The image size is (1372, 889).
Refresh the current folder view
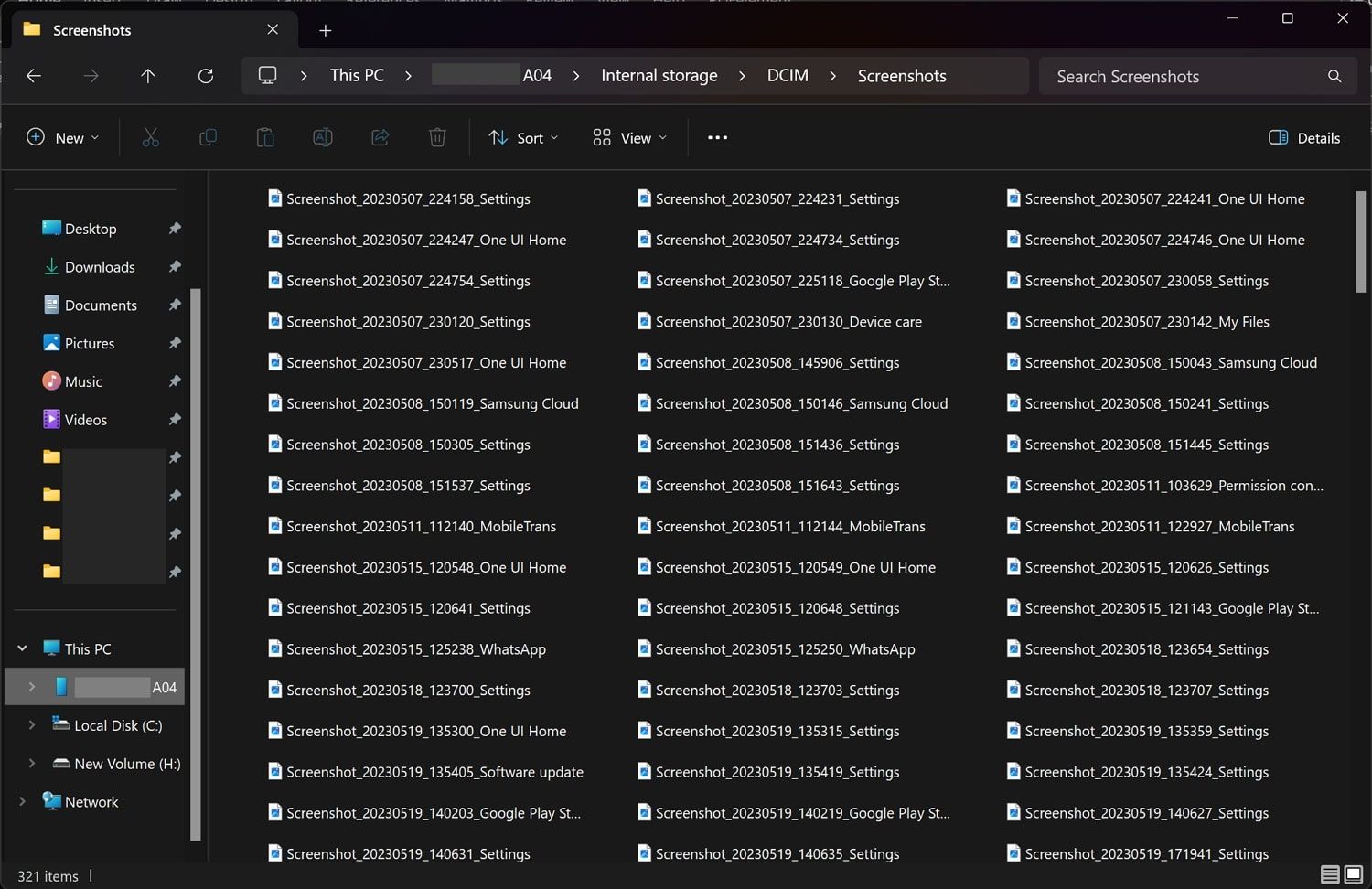[x=206, y=76]
